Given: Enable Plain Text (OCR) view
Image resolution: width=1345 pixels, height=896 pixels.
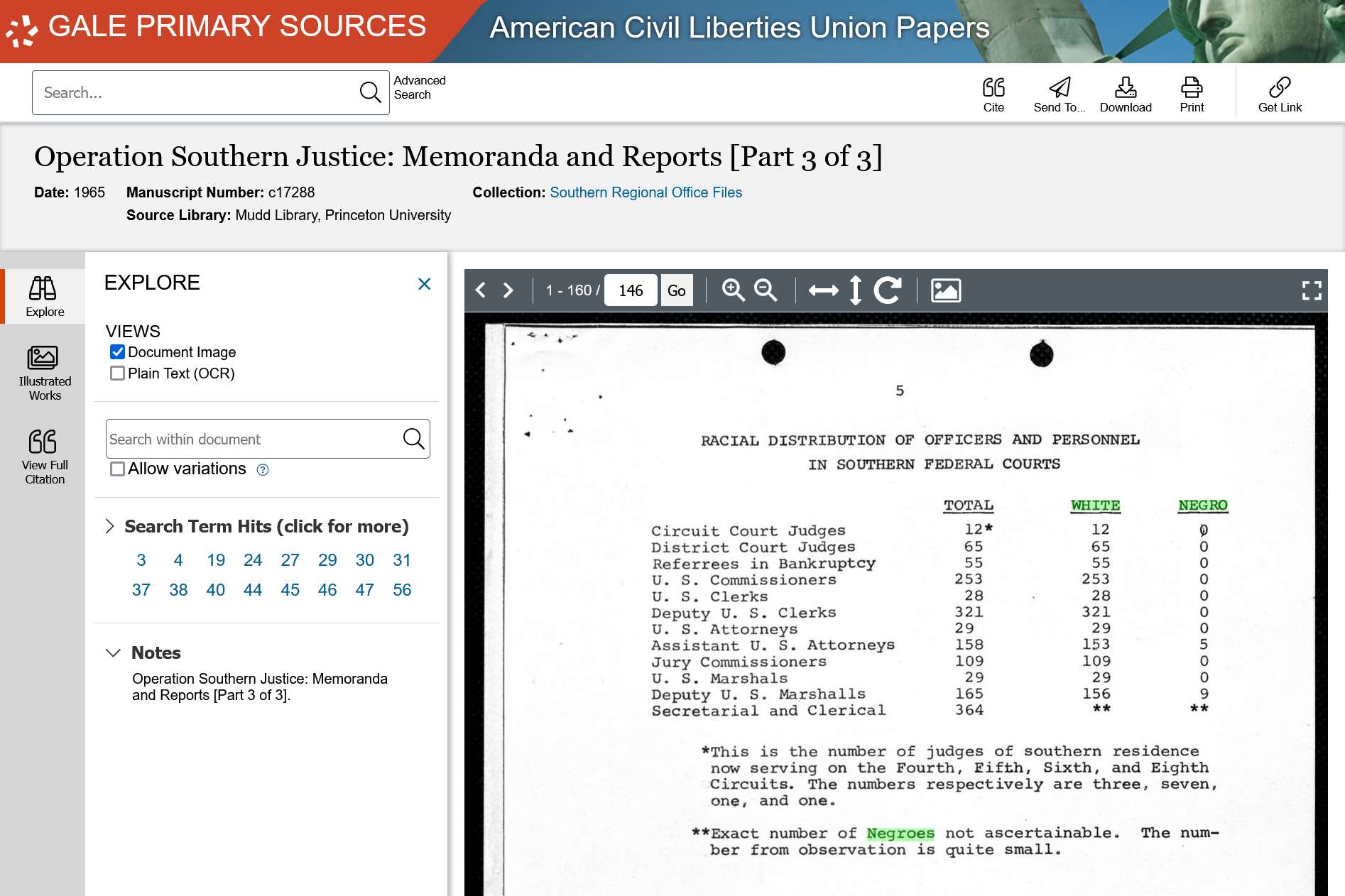Looking at the screenshot, I should tap(118, 373).
